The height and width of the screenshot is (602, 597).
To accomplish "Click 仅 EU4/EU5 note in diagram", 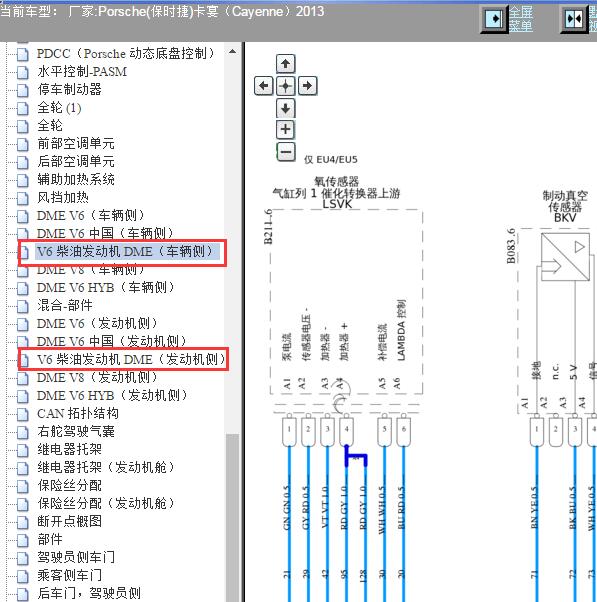I will pos(331,159).
